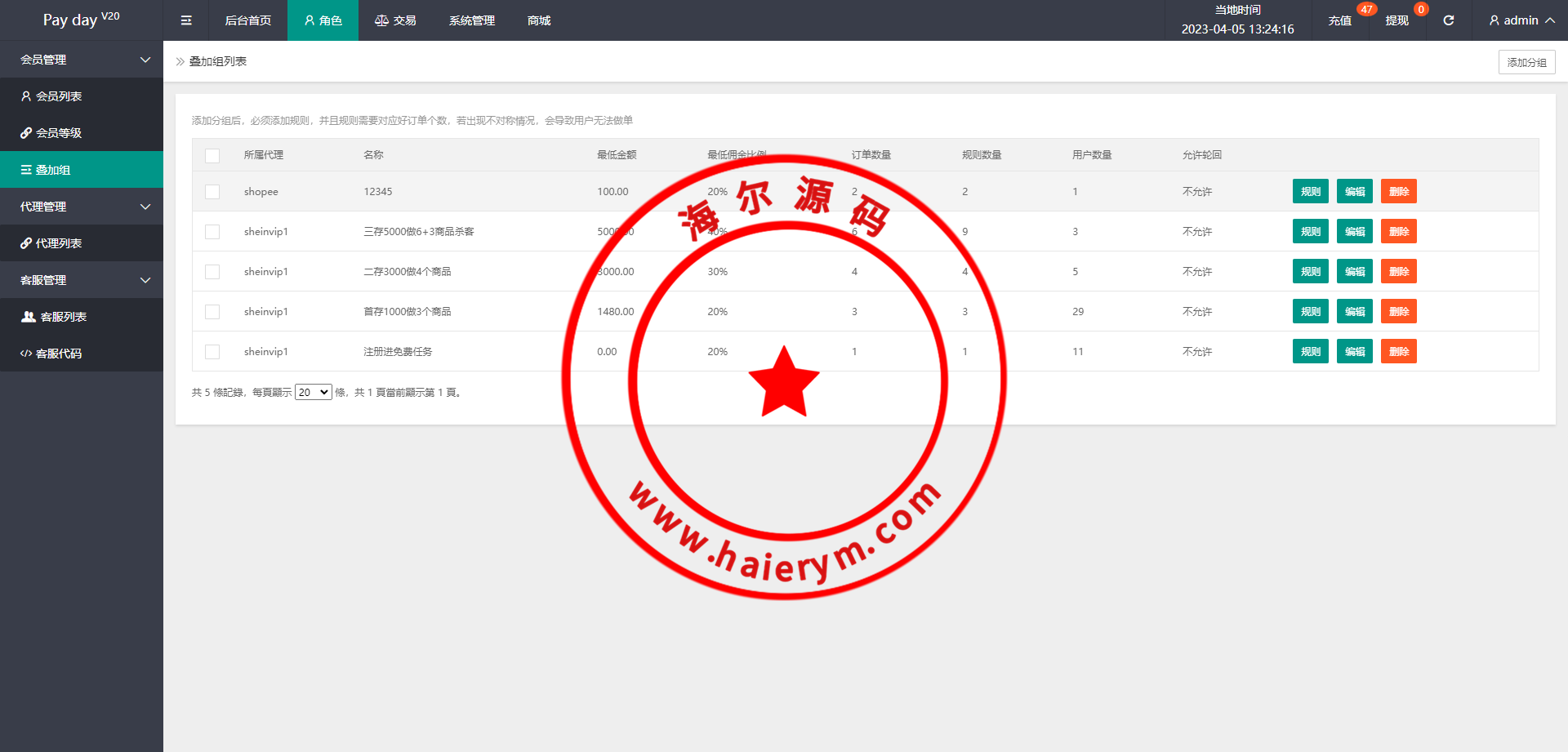Viewport: 1568px width, 752px height.
Task: Click 删除 button for shopee row
Action: pyautogui.click(x=1399, y=192)
